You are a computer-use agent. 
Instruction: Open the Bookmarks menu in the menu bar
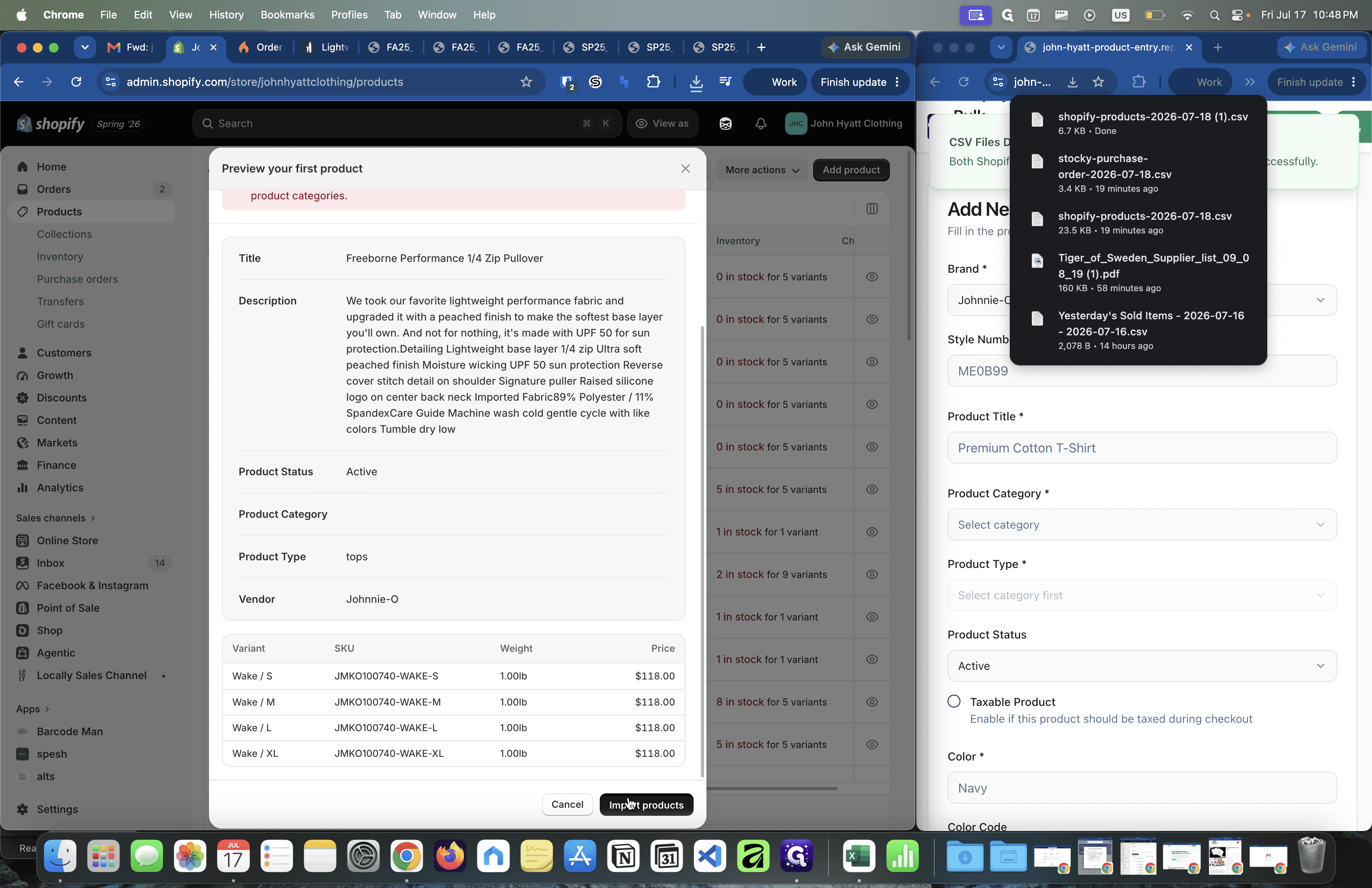[287, 15]
